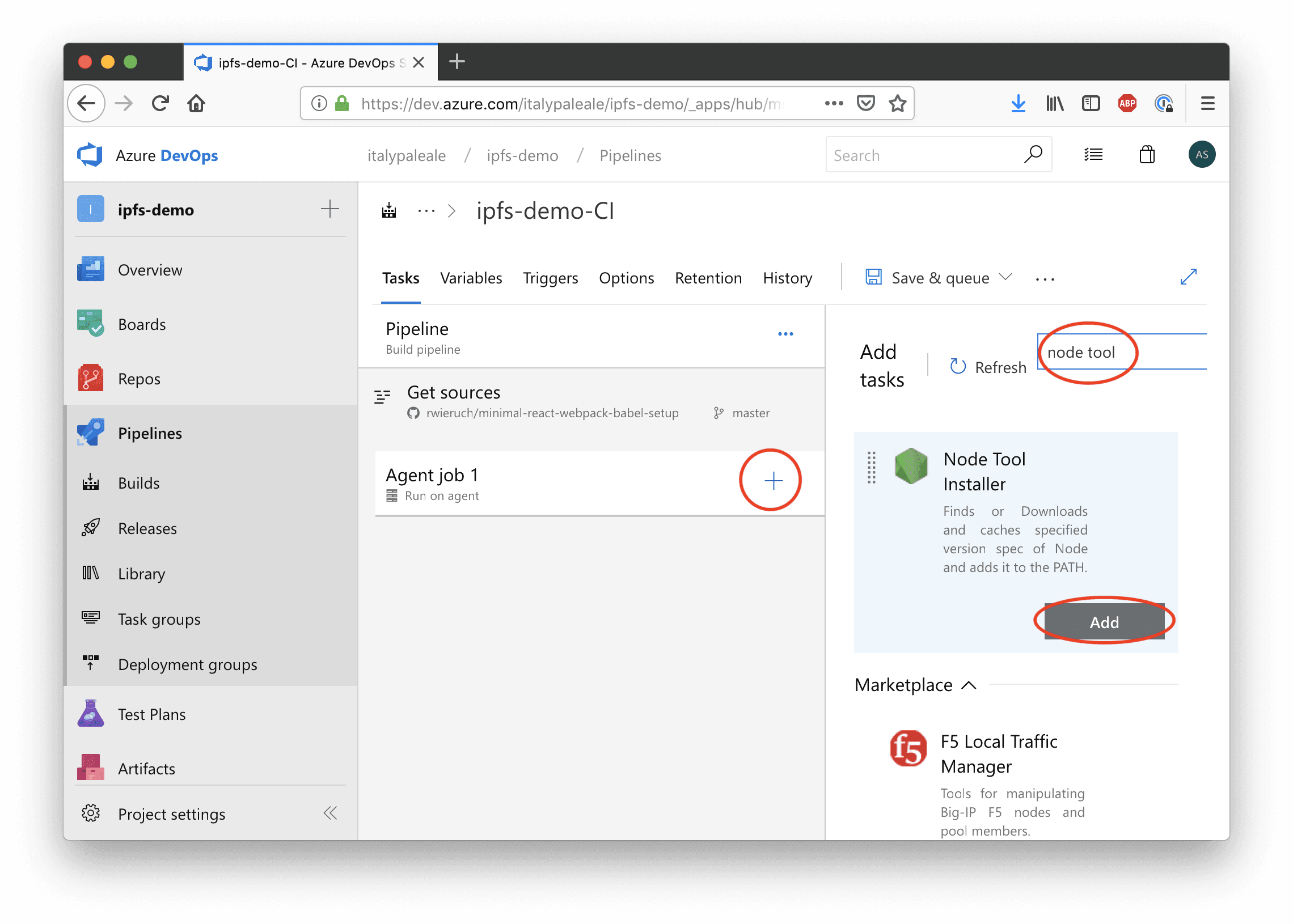The height and width of the screenshot is (924, 1293).
Task: Open the Options tab
Action: 626,278
